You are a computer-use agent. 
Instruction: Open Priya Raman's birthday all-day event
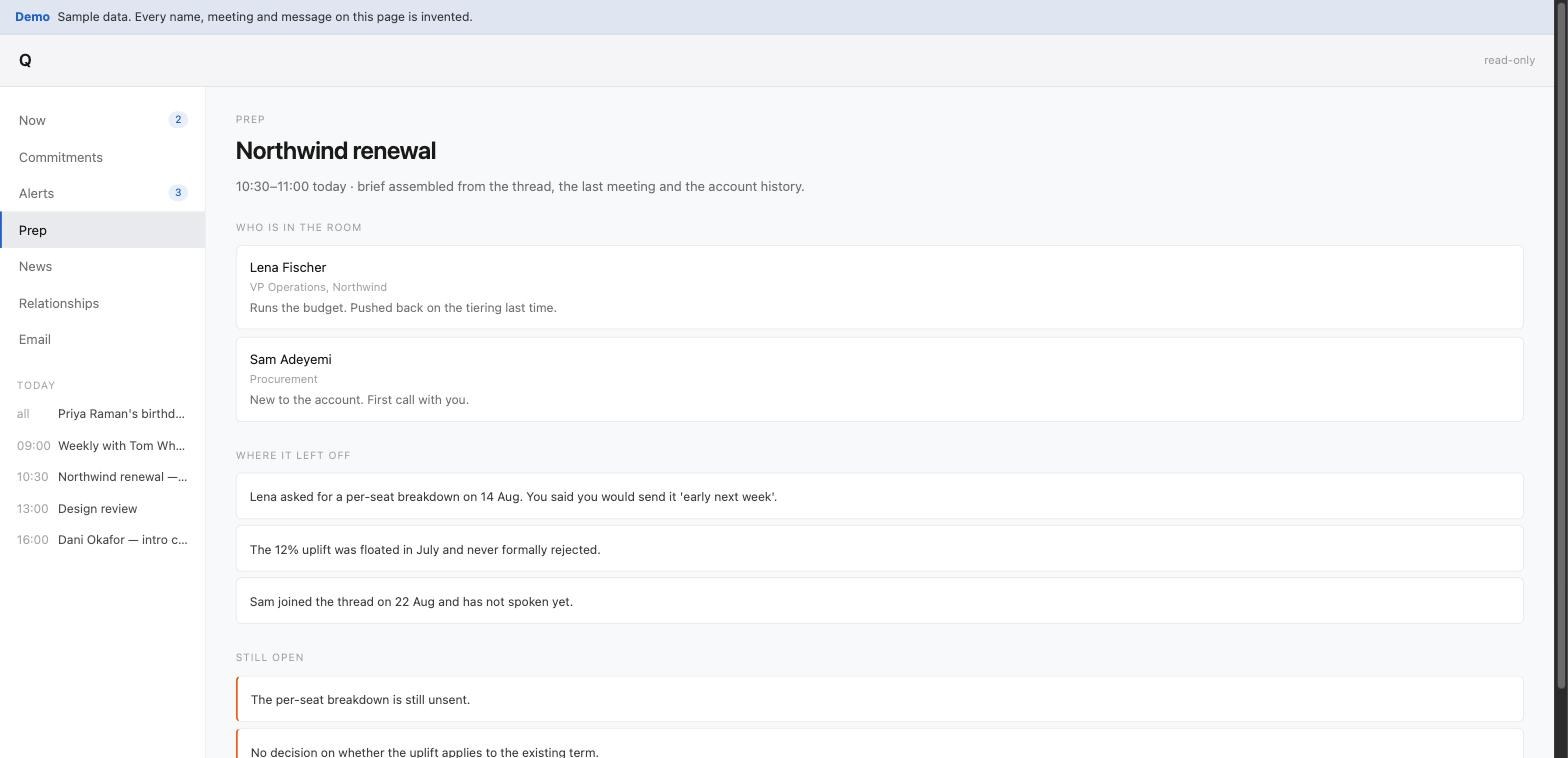(102, 414)
